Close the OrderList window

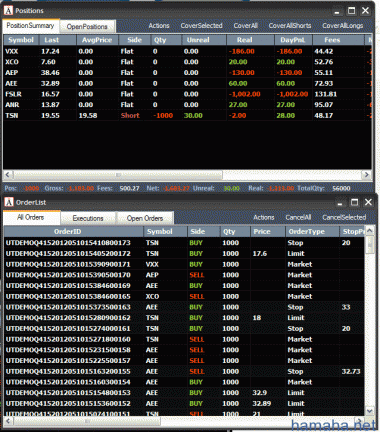(x=368, y=202)
